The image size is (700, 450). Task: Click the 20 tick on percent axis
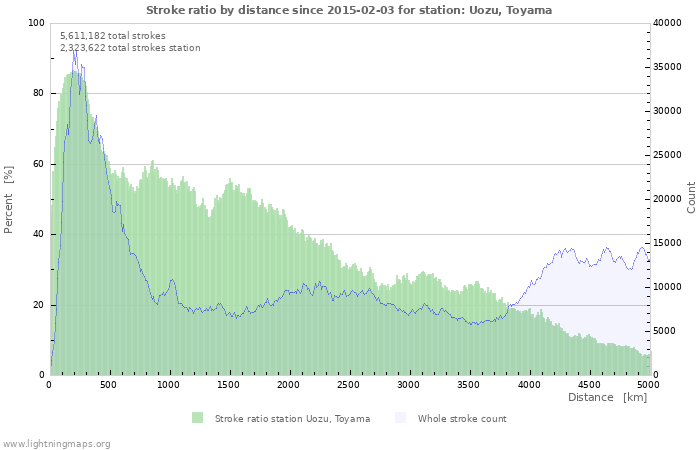click(38, 305)
